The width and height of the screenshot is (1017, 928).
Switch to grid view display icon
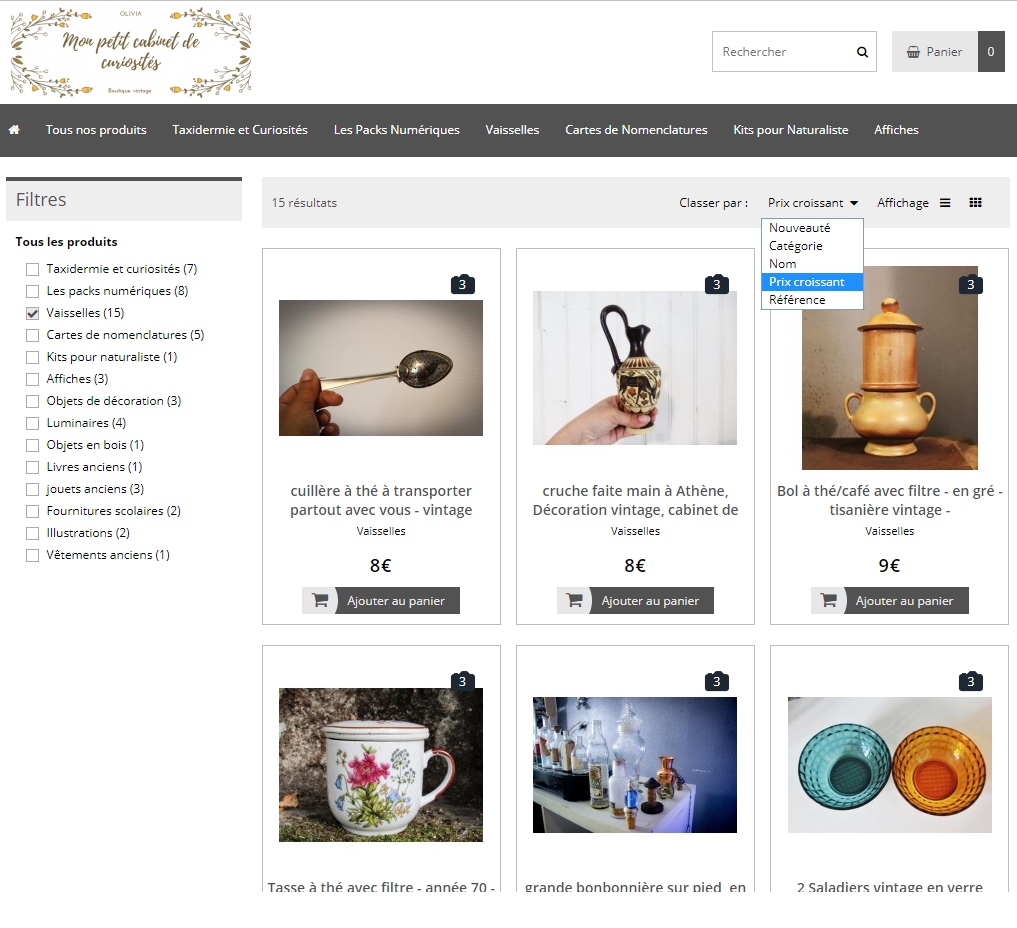975,203
